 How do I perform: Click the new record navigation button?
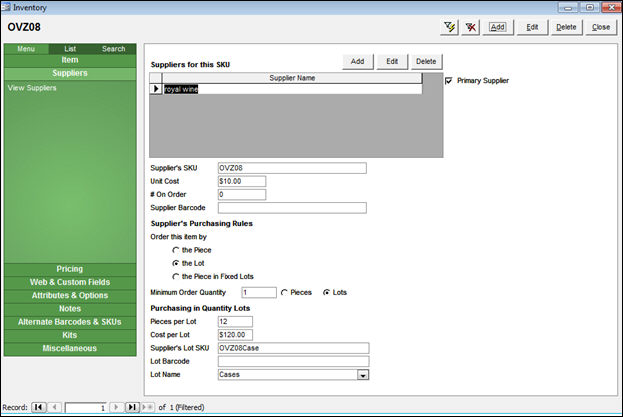pyautogui.click(x=147, y=407)
